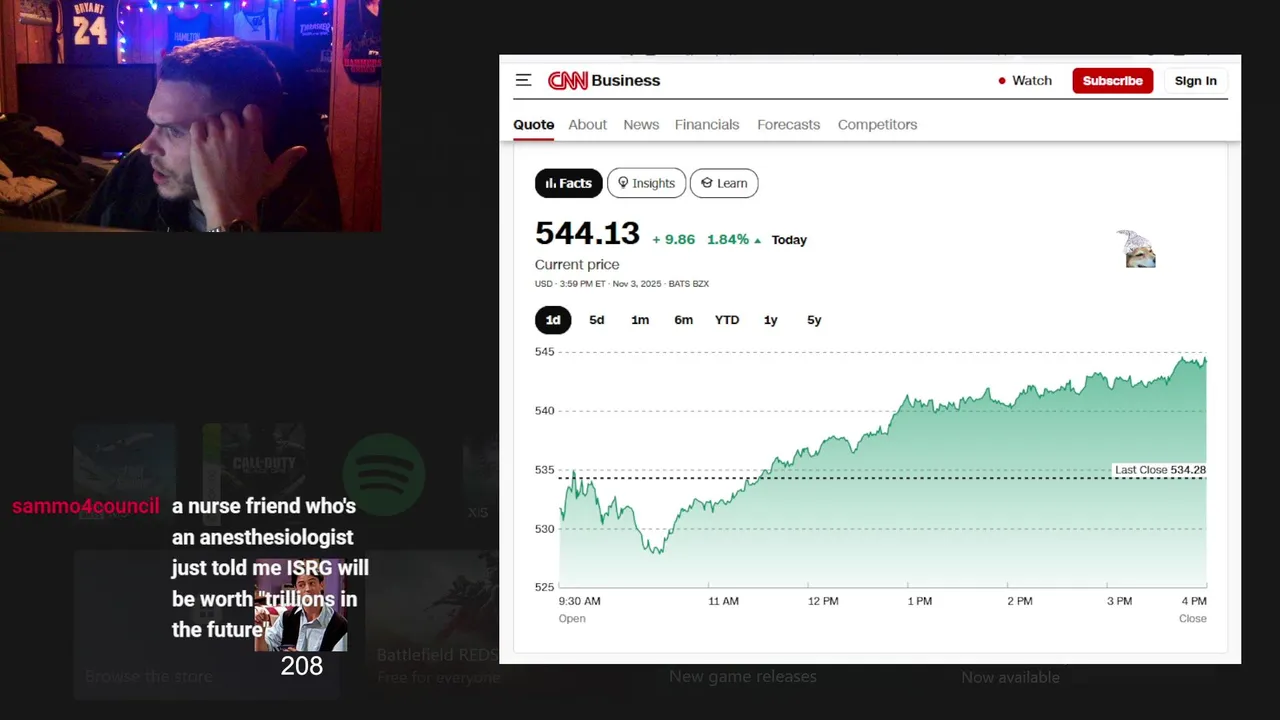Select the 1y chart range
The width and height of the screenshot is (1280, 720).
tap(771, 320)
